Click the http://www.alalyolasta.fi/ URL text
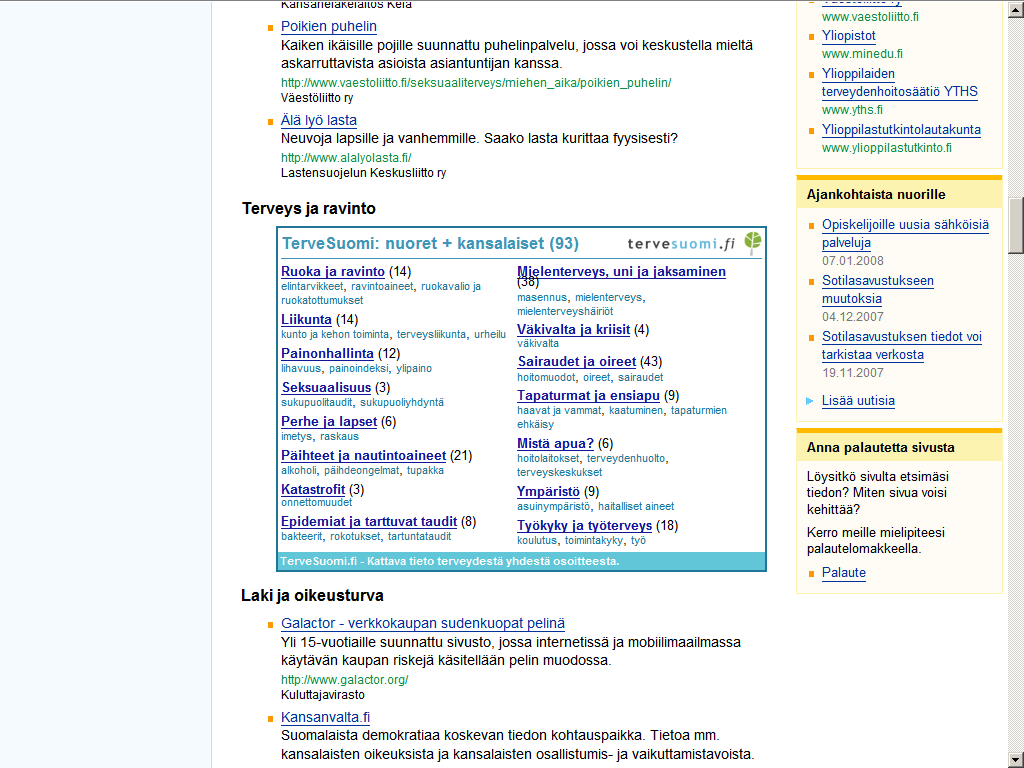This screenshot has height=768, width=1024. 346,158
